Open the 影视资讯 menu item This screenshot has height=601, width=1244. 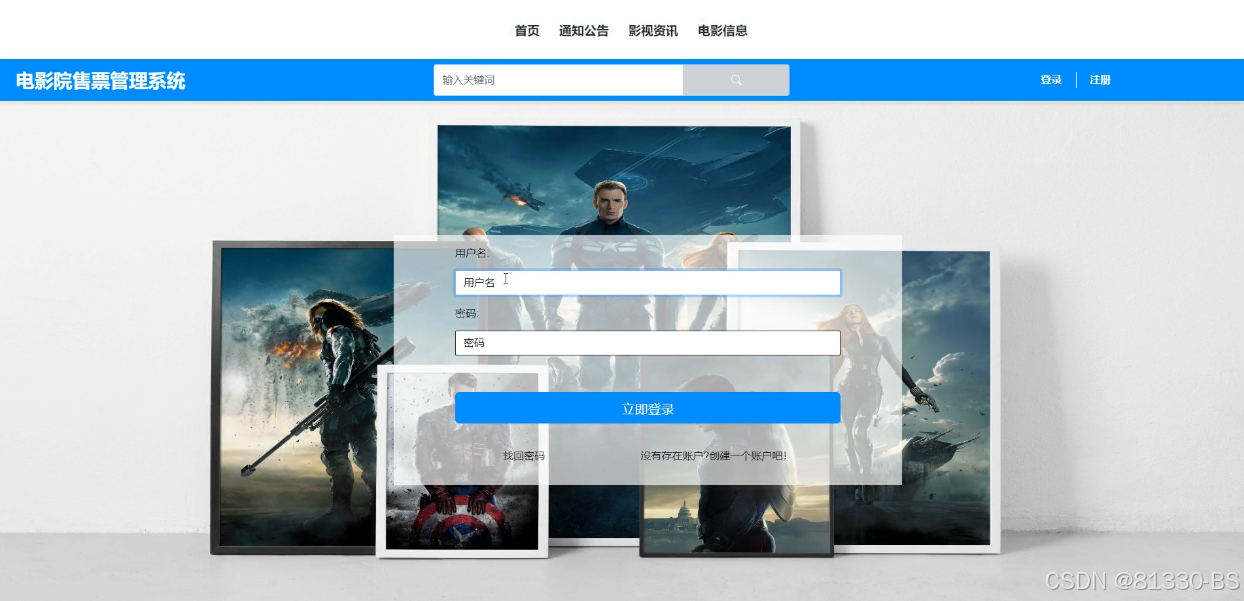(x=653, y=31)
